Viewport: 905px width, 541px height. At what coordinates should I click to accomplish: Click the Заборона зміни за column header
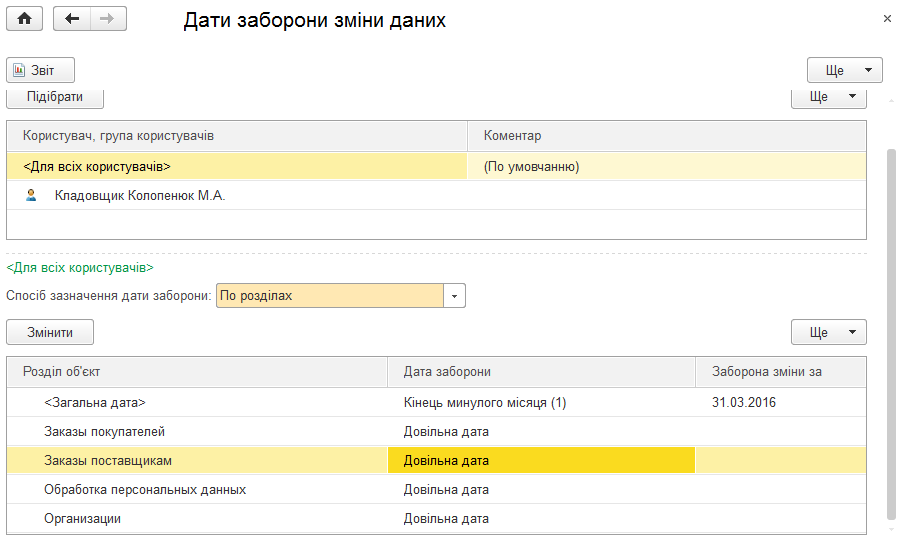pos(781,372)
